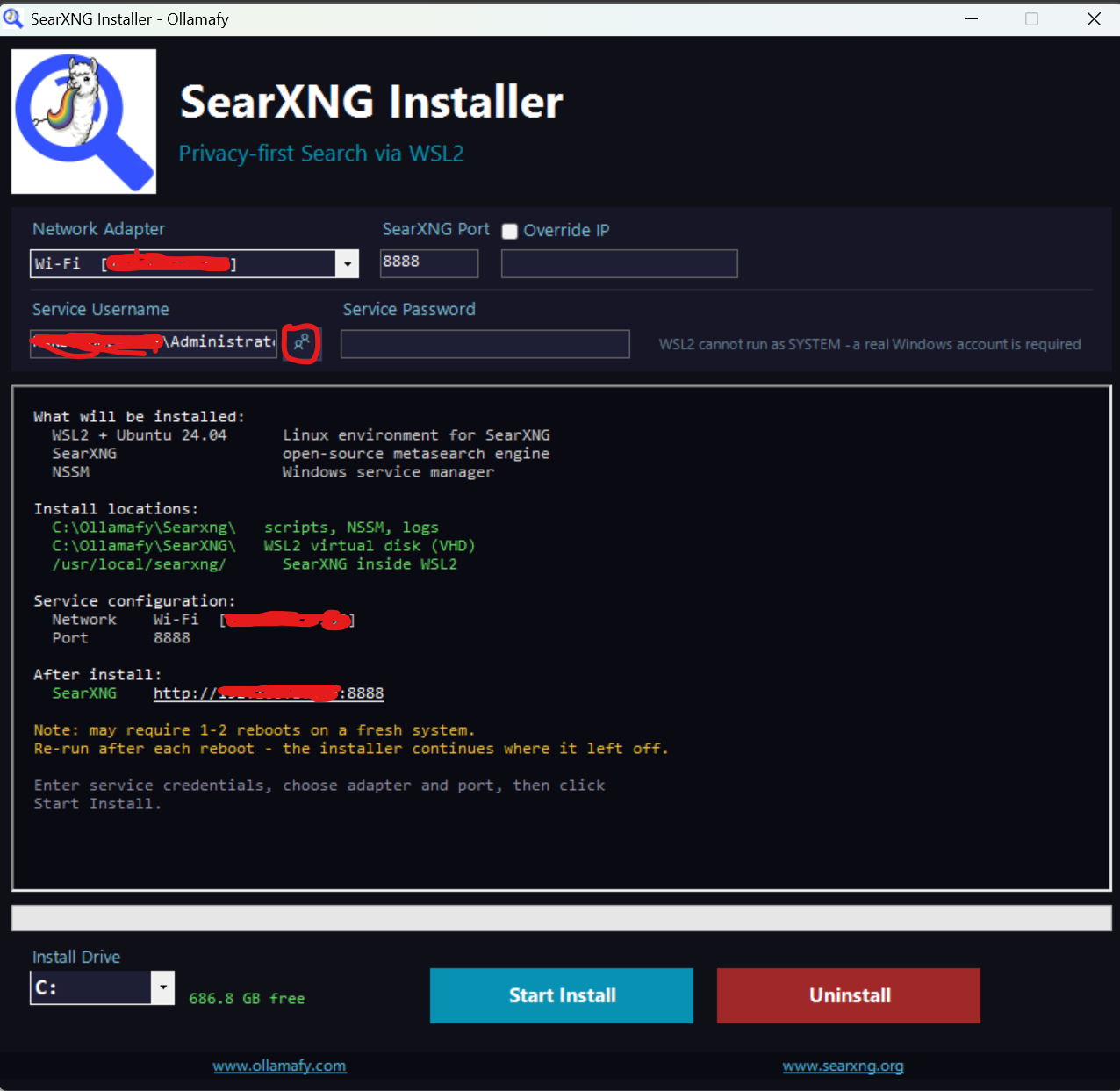
Task: Click the 'Privacy-first Search via WSL2' subtitle
Action: [x=321, y=154]
